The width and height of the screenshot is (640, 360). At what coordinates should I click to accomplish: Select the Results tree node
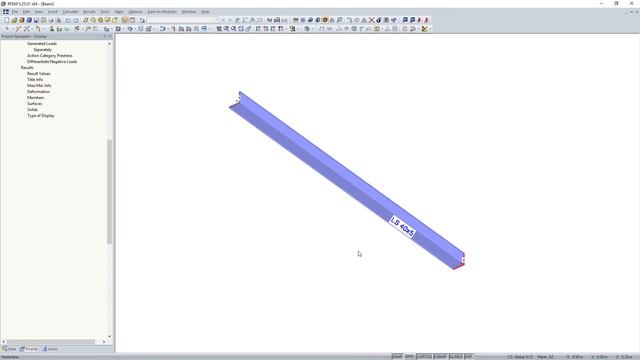click(x=27, y=68)
